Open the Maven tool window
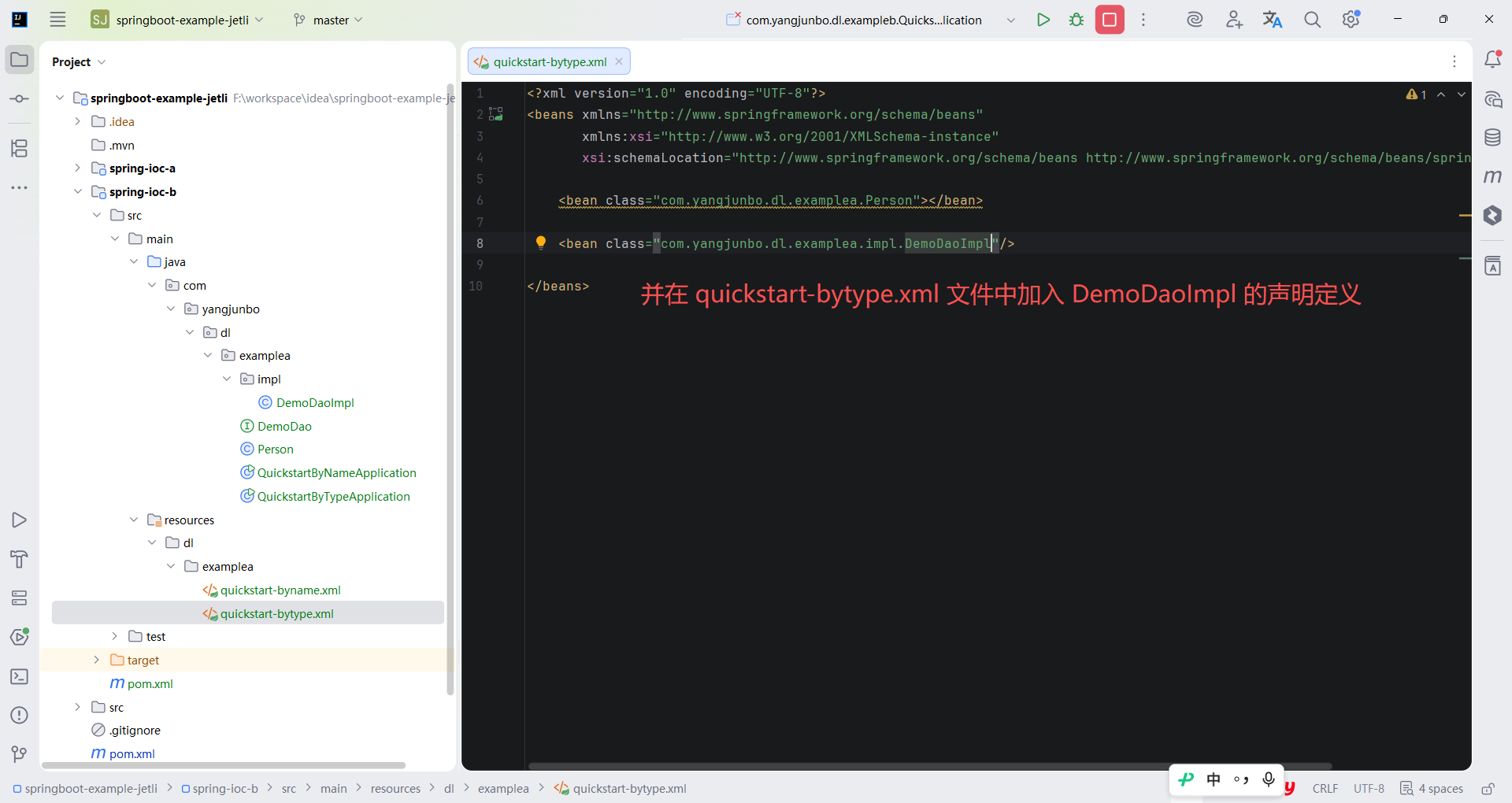The height and width of the screenshot is (803, 1512). click(1492, 176)
